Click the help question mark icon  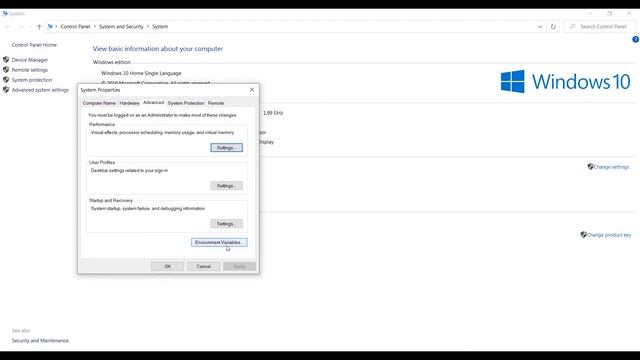point(636,40)
